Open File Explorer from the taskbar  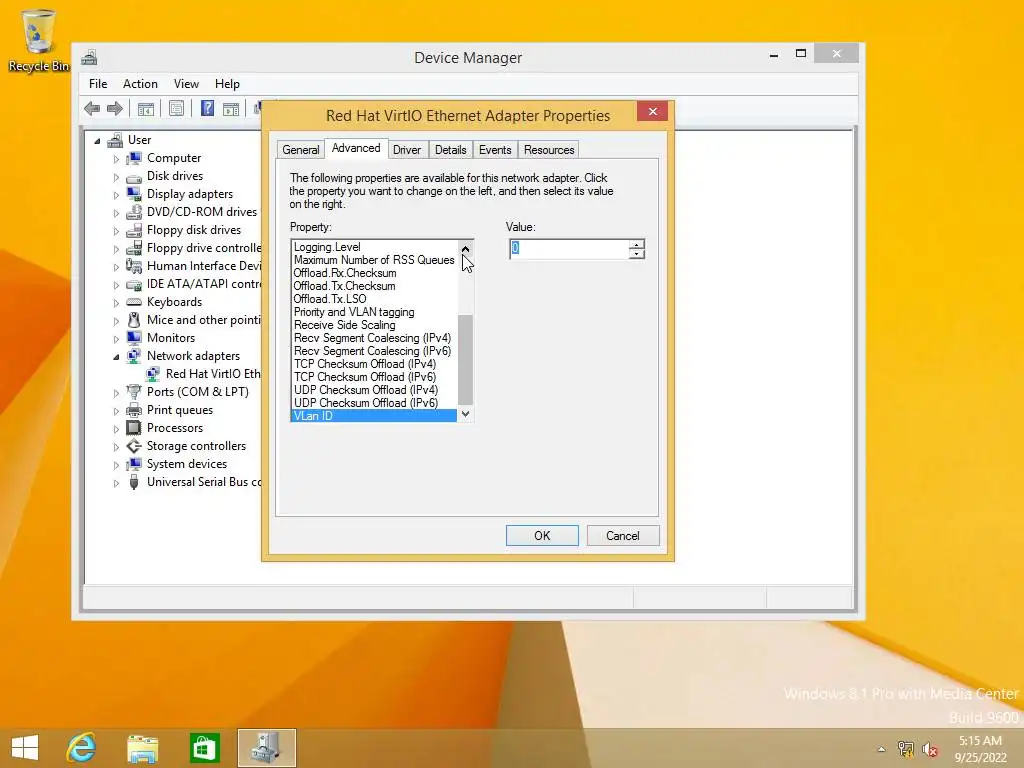[142, 748]
